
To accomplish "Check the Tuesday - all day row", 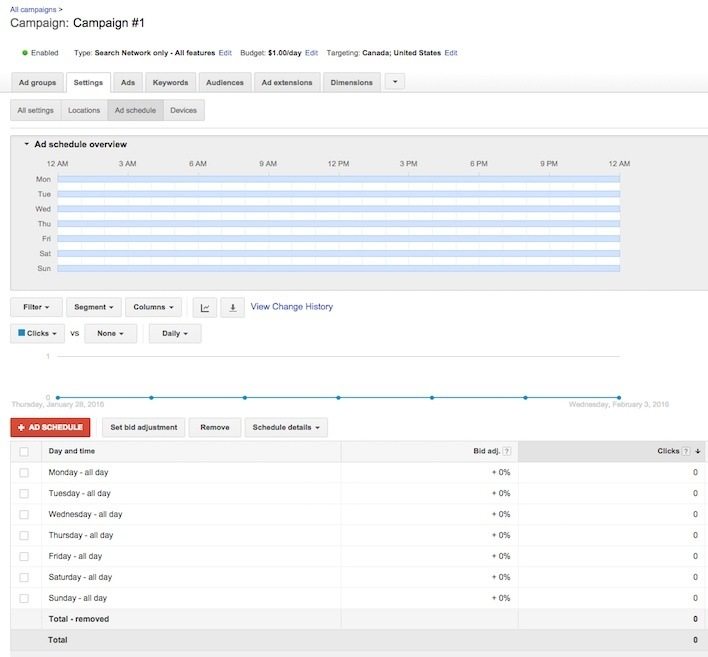I will 24,494.
